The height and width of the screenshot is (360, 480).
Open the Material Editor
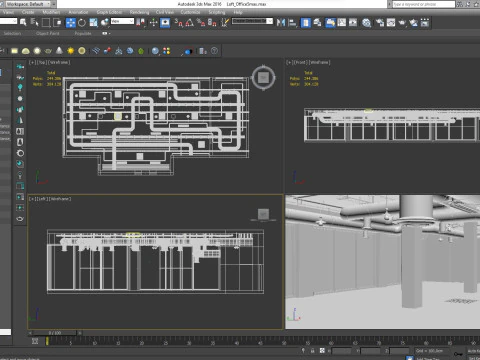coord(366,22)
